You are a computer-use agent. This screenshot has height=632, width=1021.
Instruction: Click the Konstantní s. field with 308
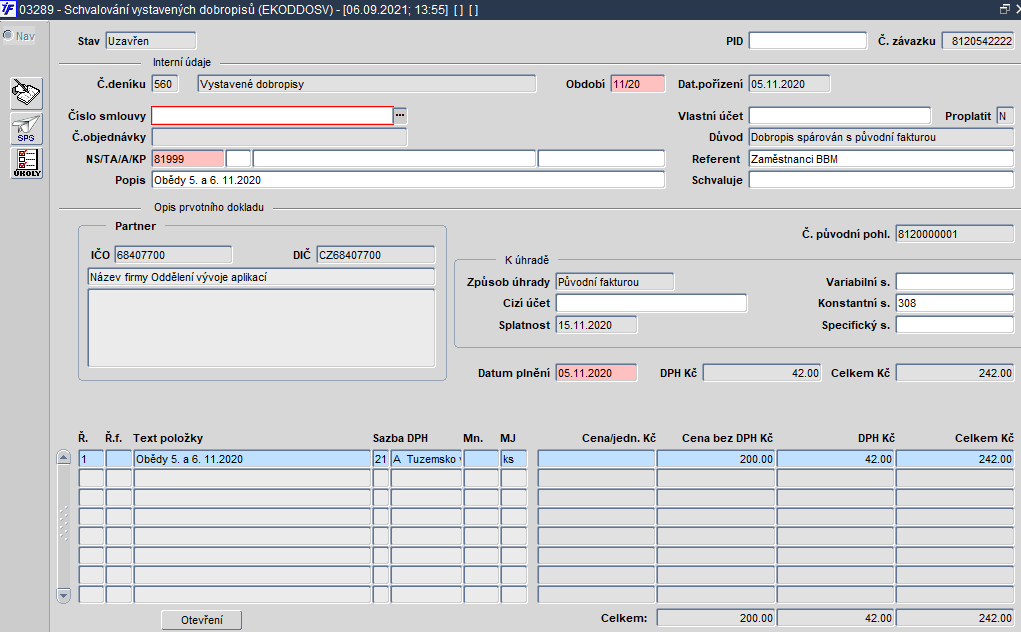click(954, 303)
